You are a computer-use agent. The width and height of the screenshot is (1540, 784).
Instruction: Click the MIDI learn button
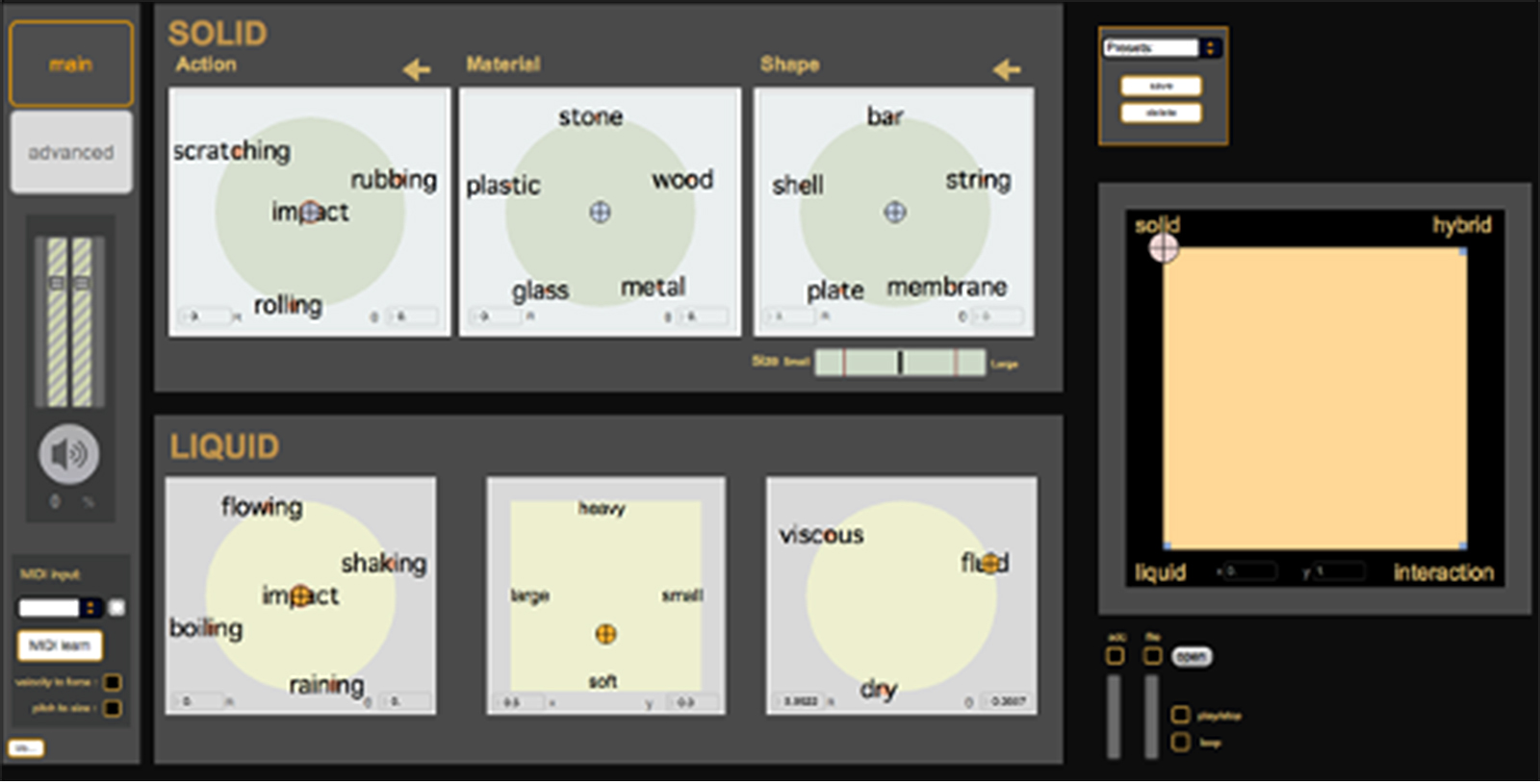(60, 645)
